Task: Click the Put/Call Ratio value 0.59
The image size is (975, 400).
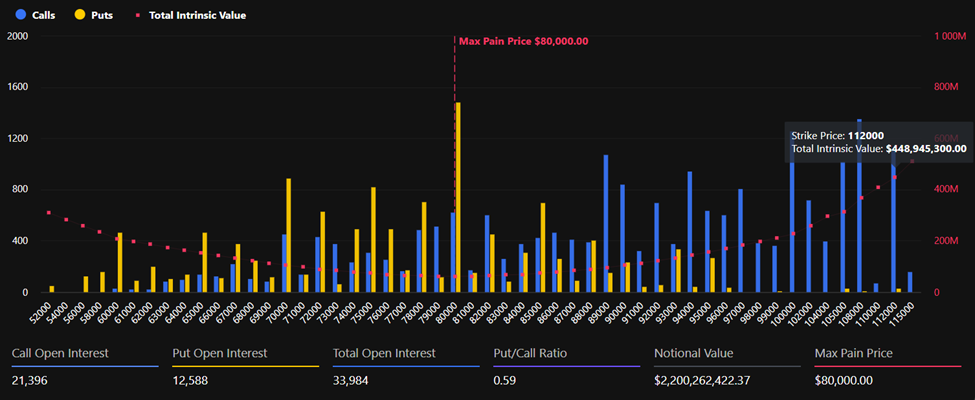Action: 506,380
